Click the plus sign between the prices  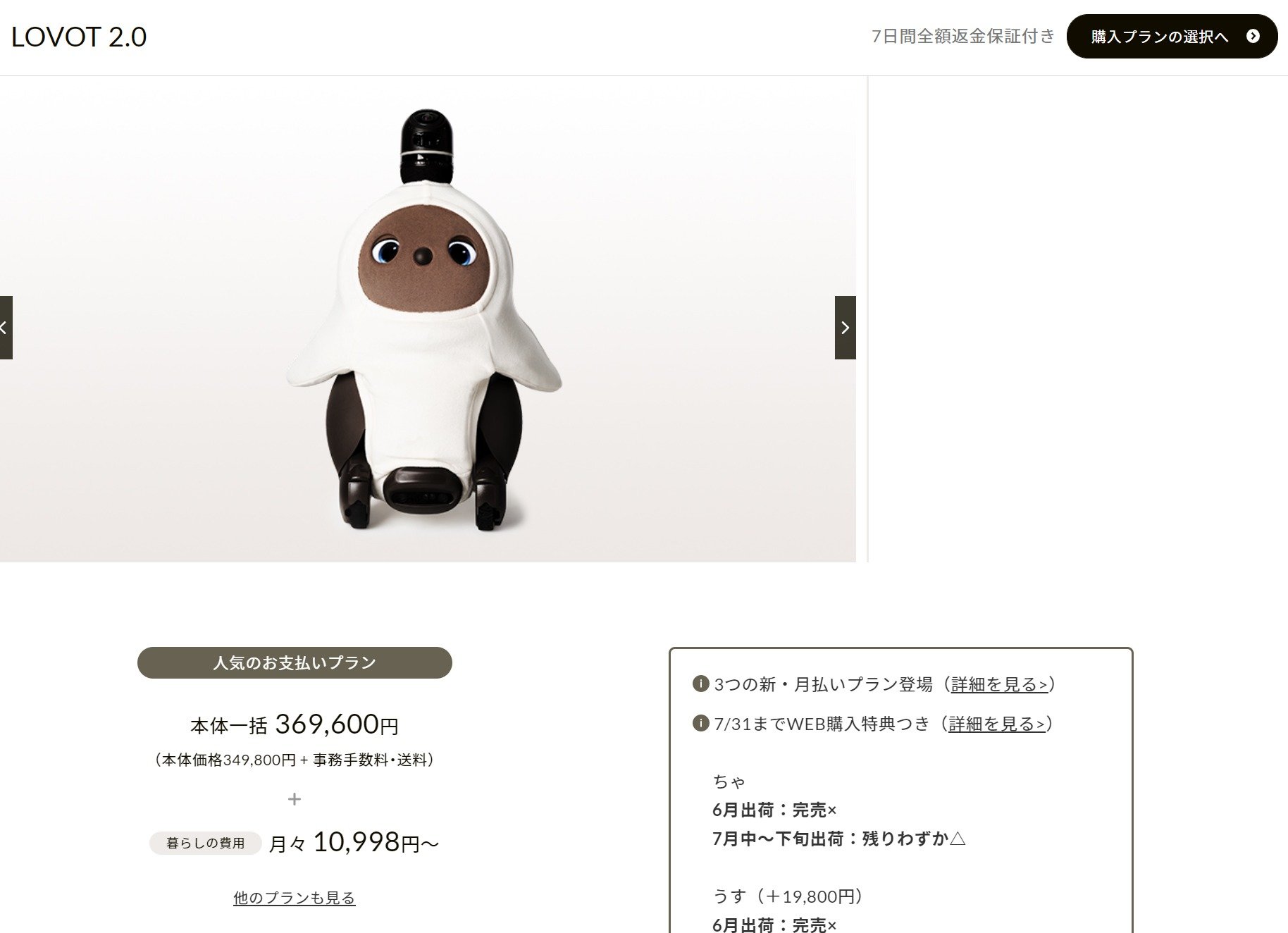tap(295, 799)
